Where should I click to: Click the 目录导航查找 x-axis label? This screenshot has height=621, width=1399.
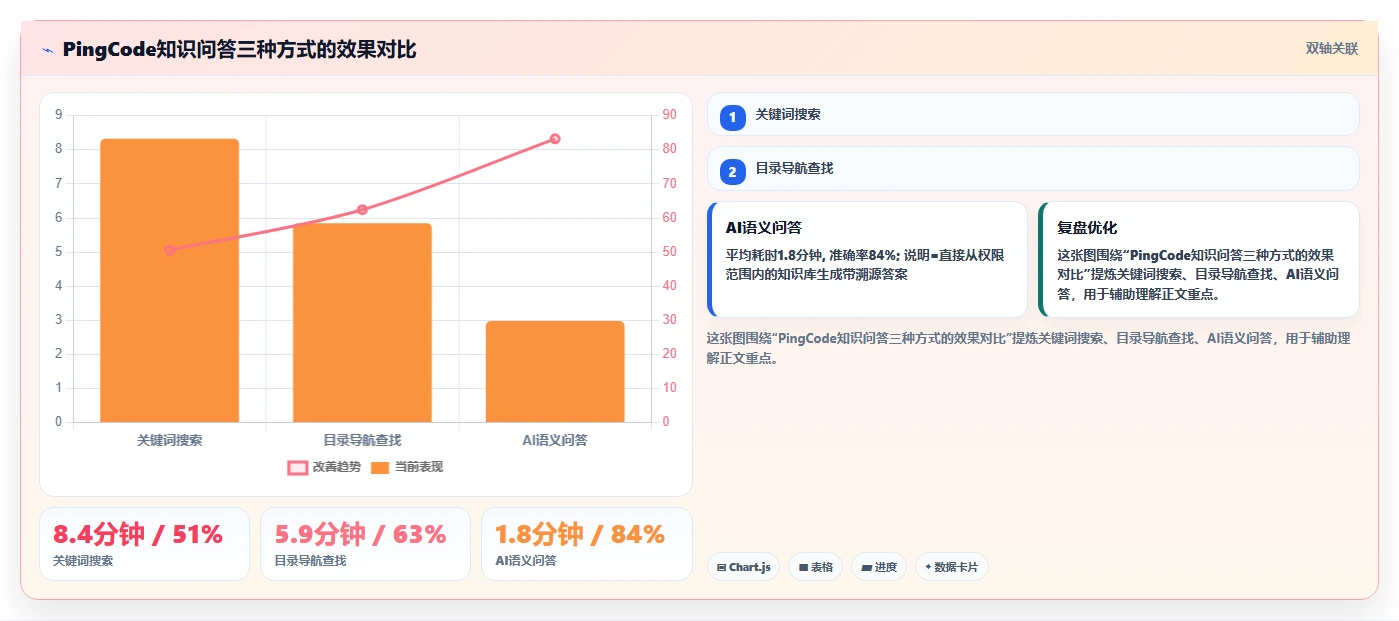point(362,440)
